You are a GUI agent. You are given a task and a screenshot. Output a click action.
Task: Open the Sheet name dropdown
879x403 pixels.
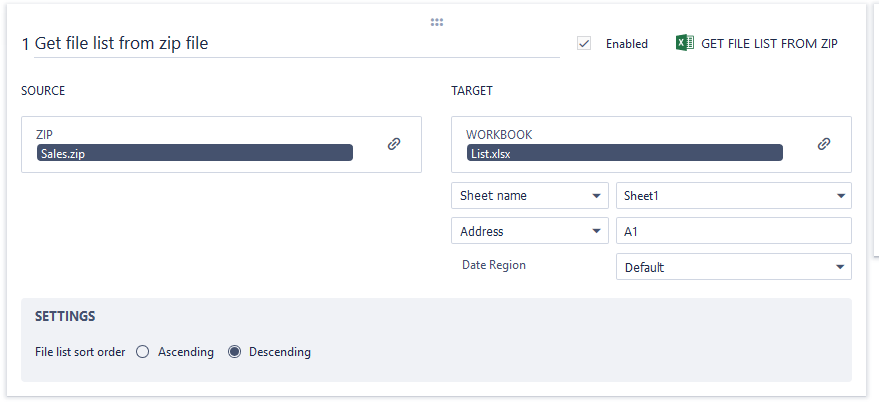click(529, 196)
